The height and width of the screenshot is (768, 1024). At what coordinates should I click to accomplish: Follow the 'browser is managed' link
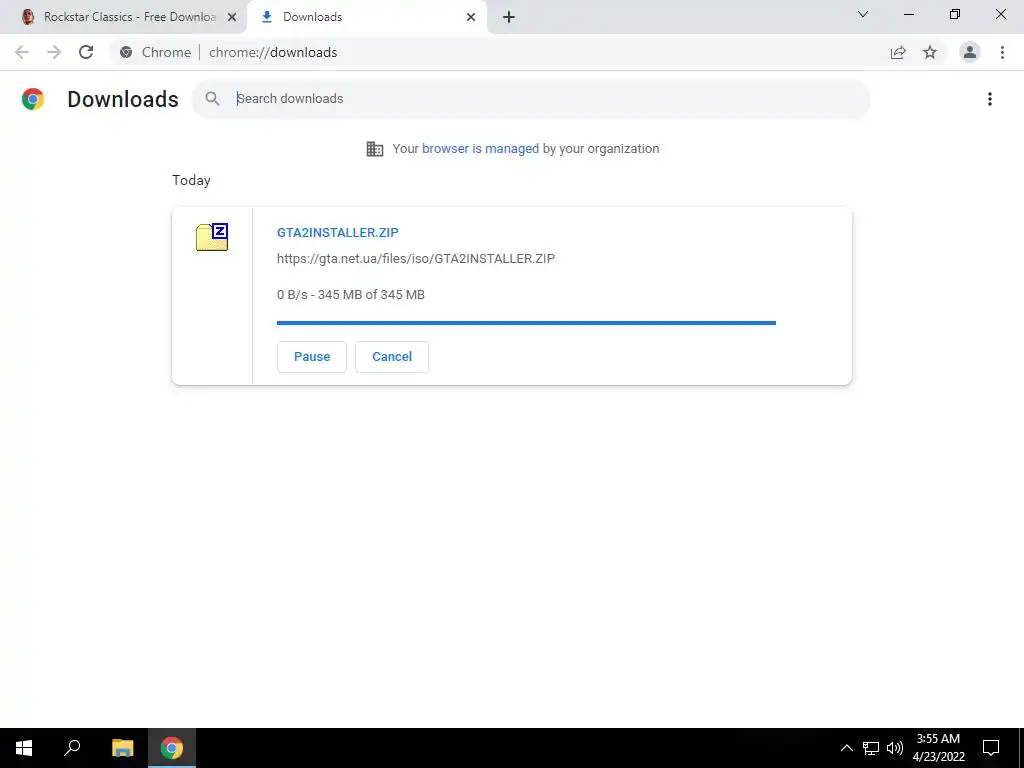[481, 149]
